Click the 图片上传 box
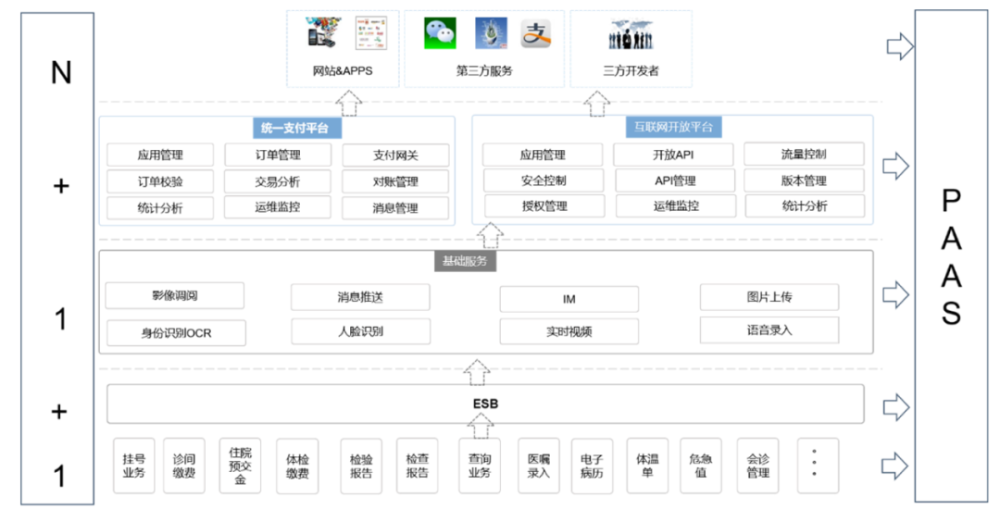1000x522 pixels. click(770, 297)
